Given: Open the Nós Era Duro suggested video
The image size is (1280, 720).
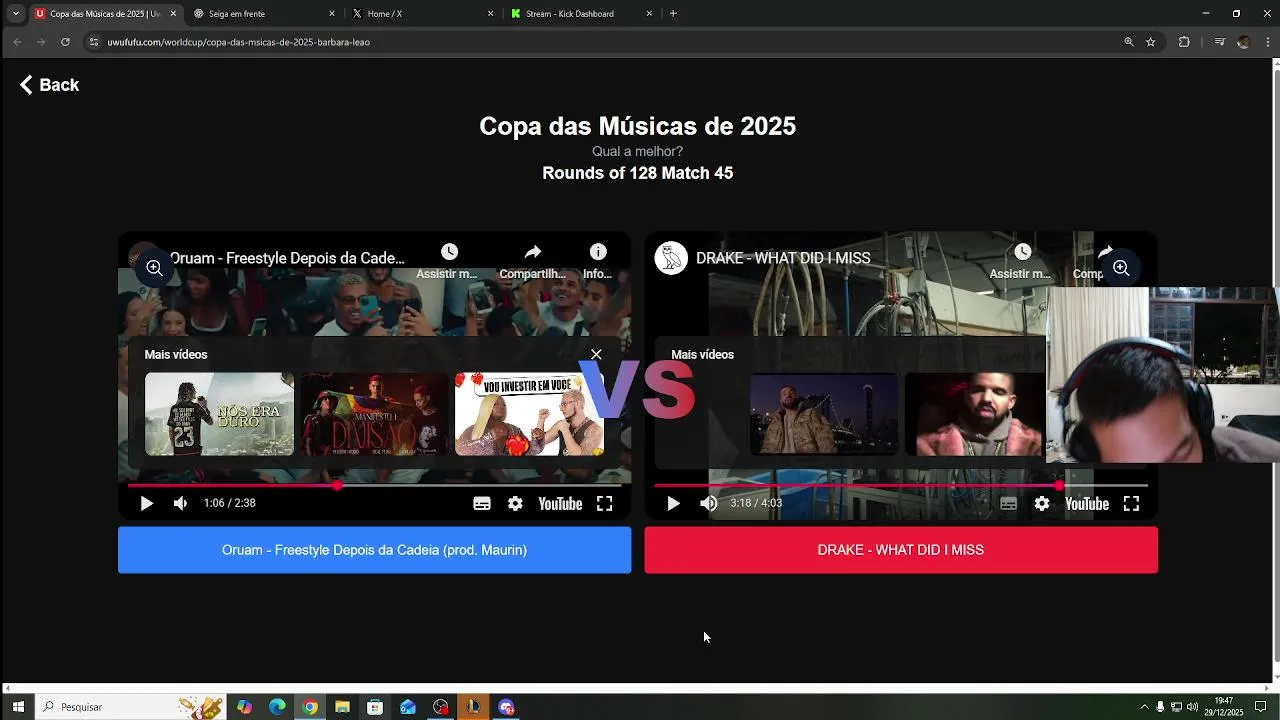Looking at the screenshot, I should click(x=219, y=414).
